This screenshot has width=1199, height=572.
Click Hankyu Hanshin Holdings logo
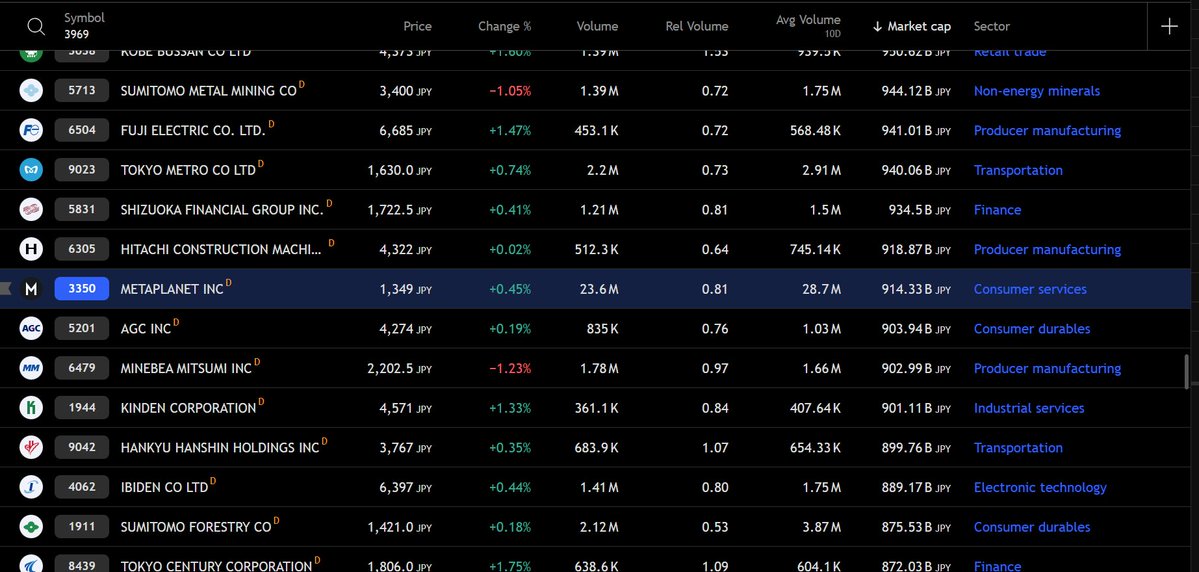tap(31, 448)
